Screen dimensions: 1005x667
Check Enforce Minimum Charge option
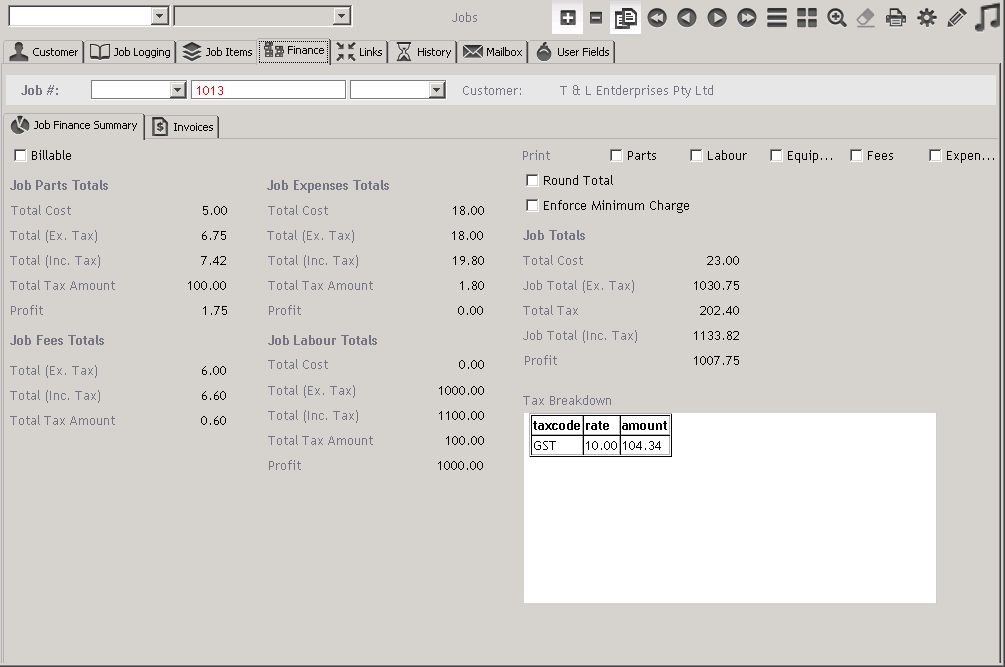click(x=533, y=206)
